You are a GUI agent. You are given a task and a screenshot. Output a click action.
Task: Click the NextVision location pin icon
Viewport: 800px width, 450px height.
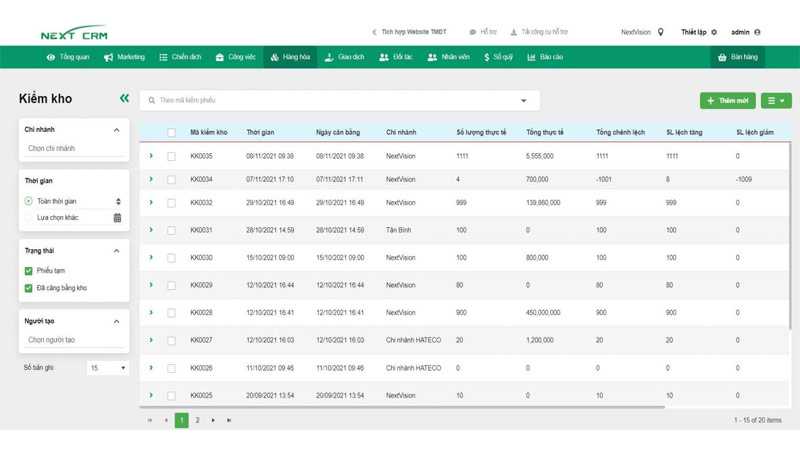pos(660,32)
